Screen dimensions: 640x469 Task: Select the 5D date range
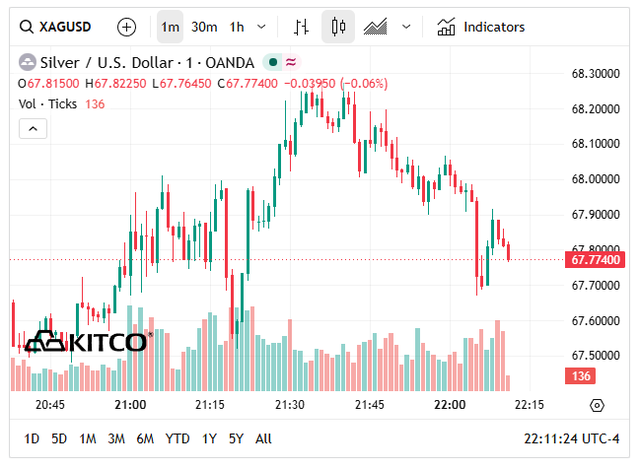[59, 439]
